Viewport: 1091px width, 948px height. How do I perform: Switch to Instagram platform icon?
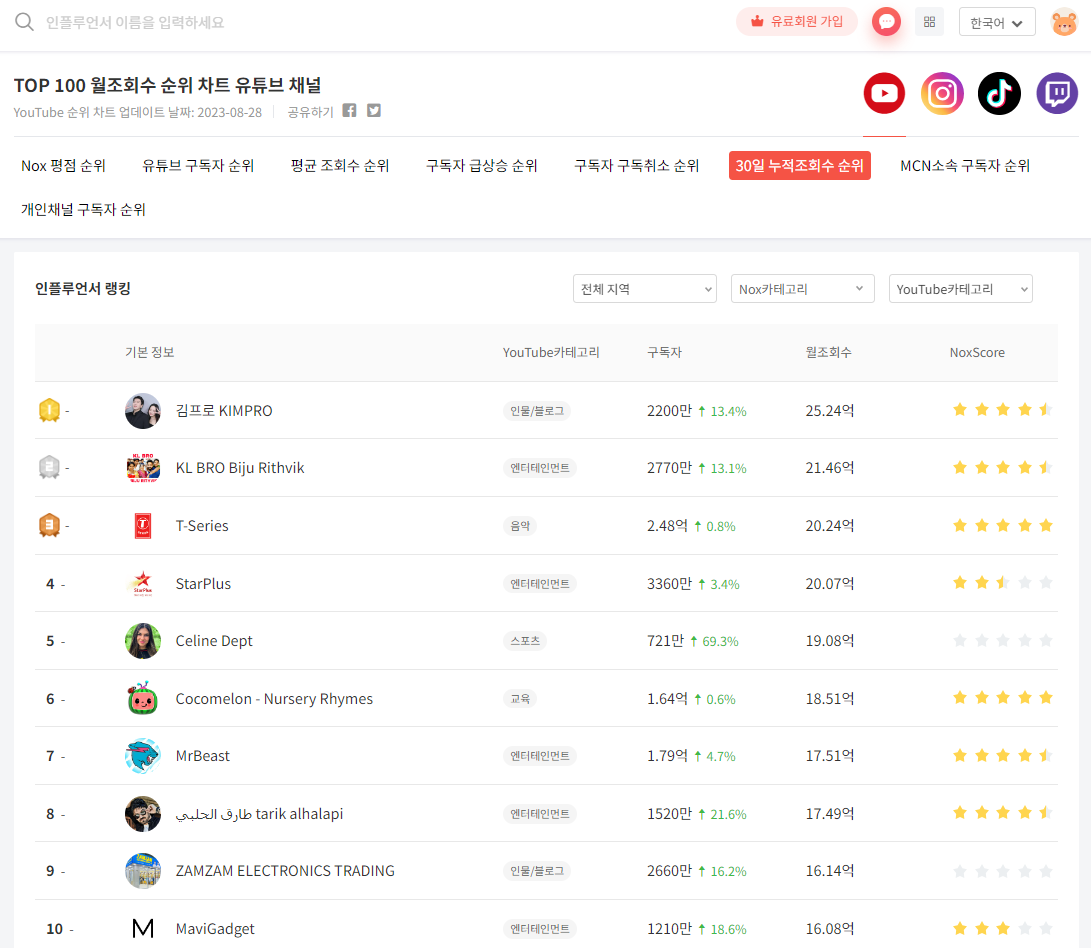[x=942, y=93]
